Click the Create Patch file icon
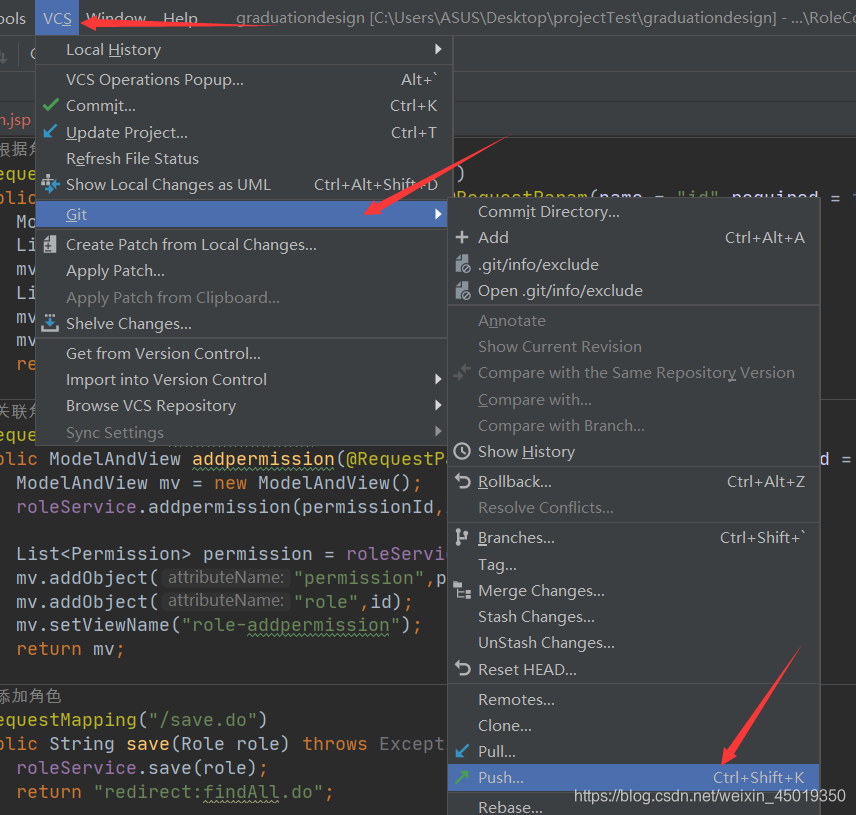 50,244
